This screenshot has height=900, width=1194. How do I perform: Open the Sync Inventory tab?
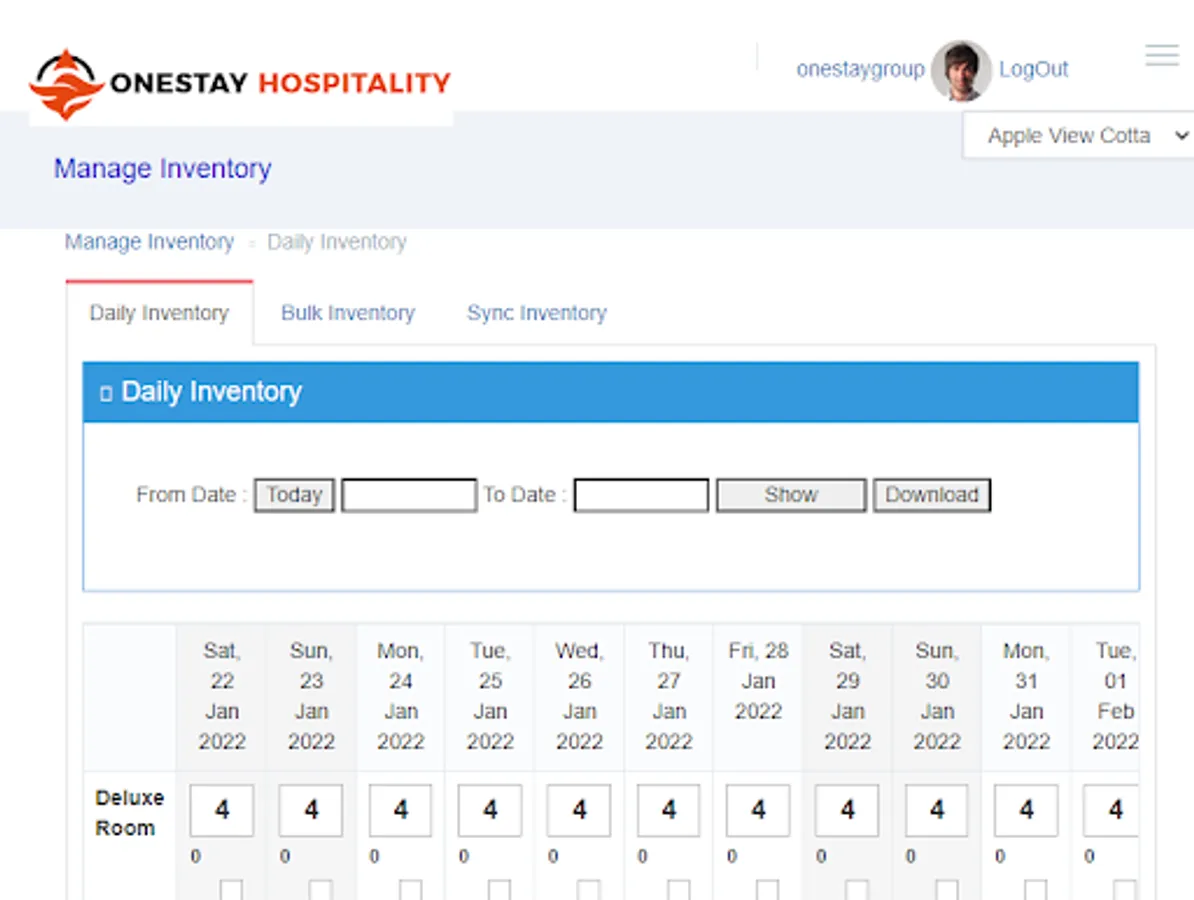(536, 313)
